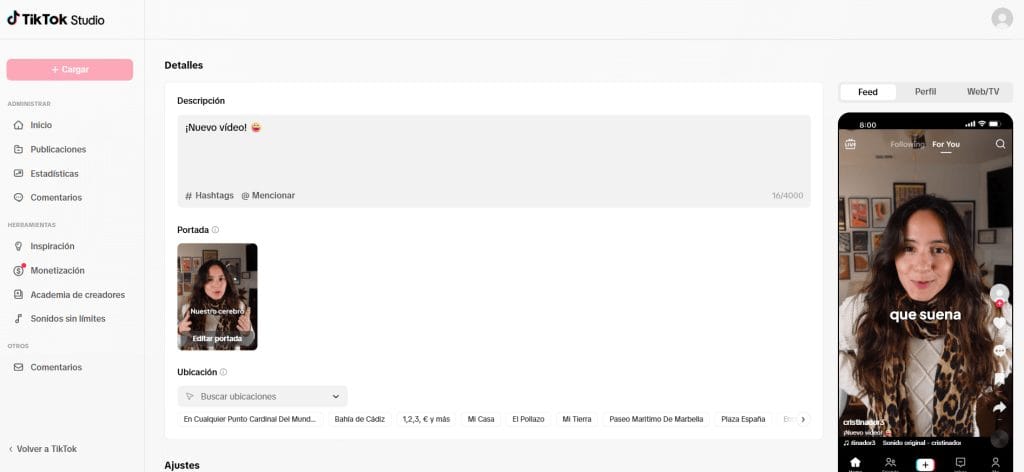
Task: Add Hashtags to the description
Action: pos(208,195)
